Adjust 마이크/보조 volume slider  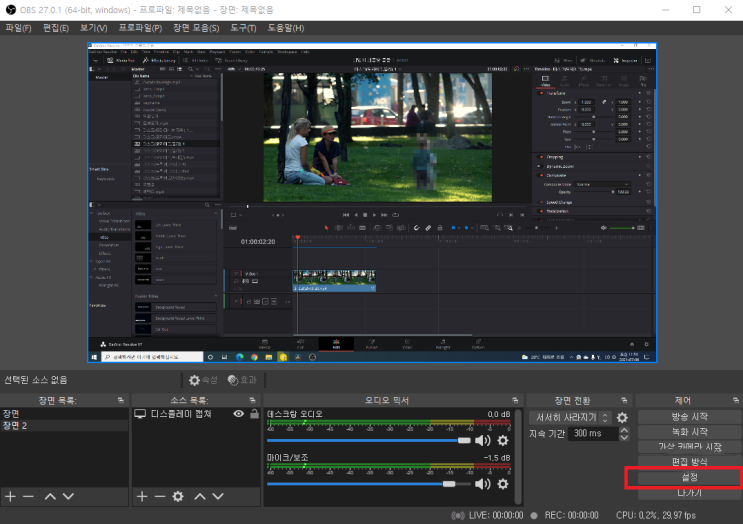[x=369, y=484]
